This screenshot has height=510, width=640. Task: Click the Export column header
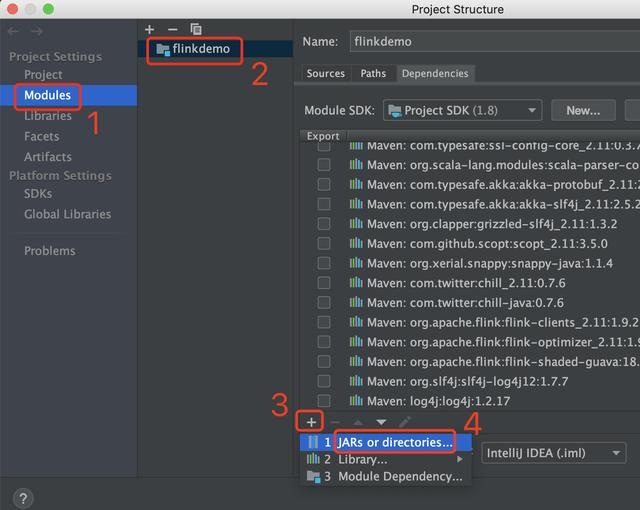pyautogui.click(x=323, y=136)
